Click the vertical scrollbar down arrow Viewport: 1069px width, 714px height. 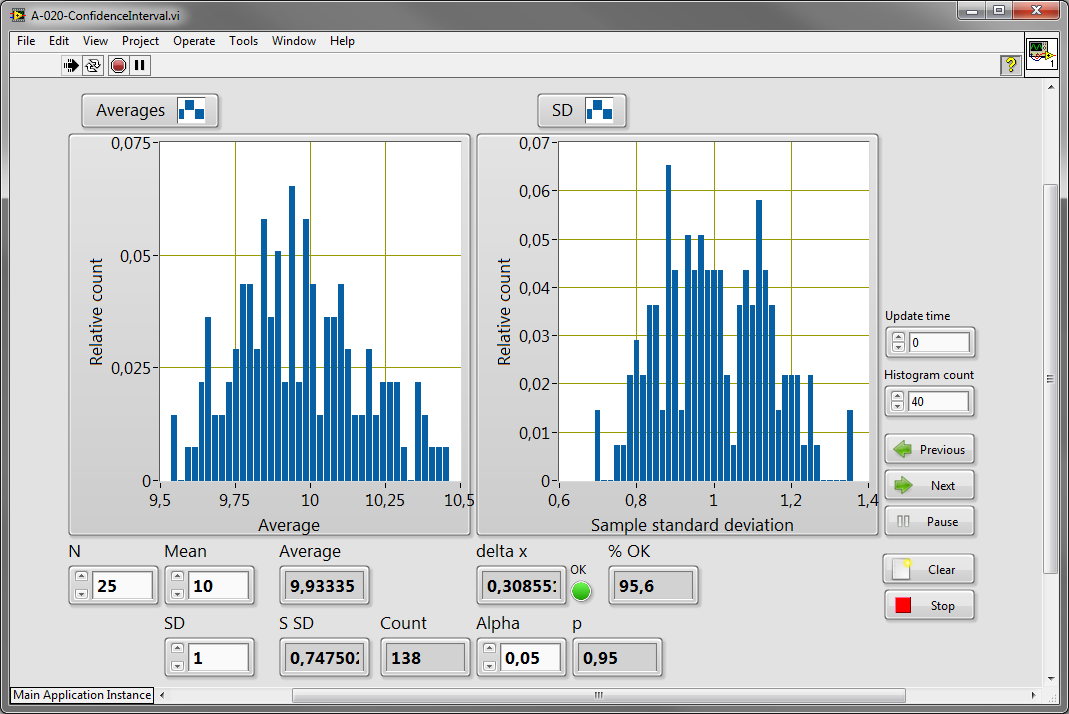pos(1050,679)
